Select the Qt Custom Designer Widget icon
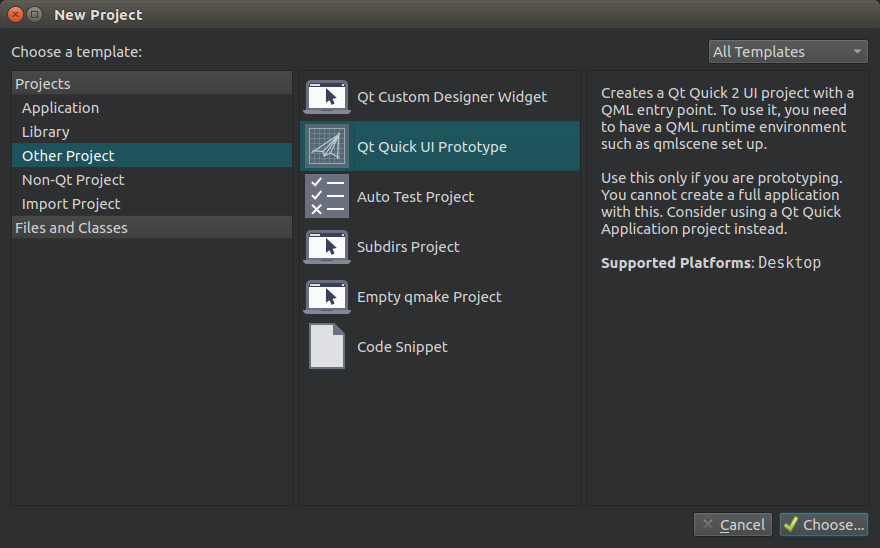 click(327, 97)
